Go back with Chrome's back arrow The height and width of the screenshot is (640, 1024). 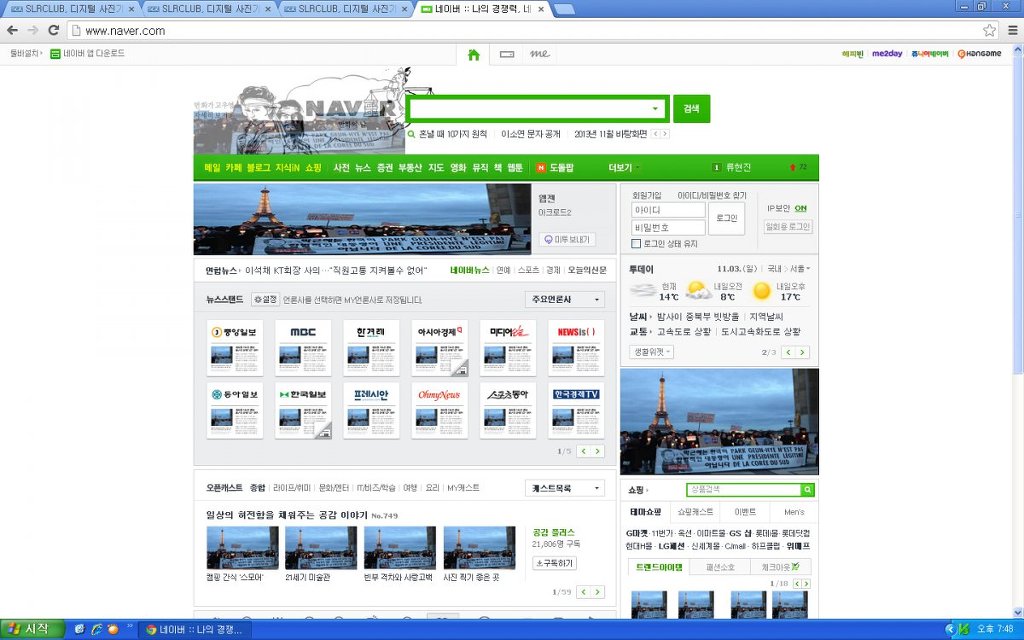[x=12, y=30]
